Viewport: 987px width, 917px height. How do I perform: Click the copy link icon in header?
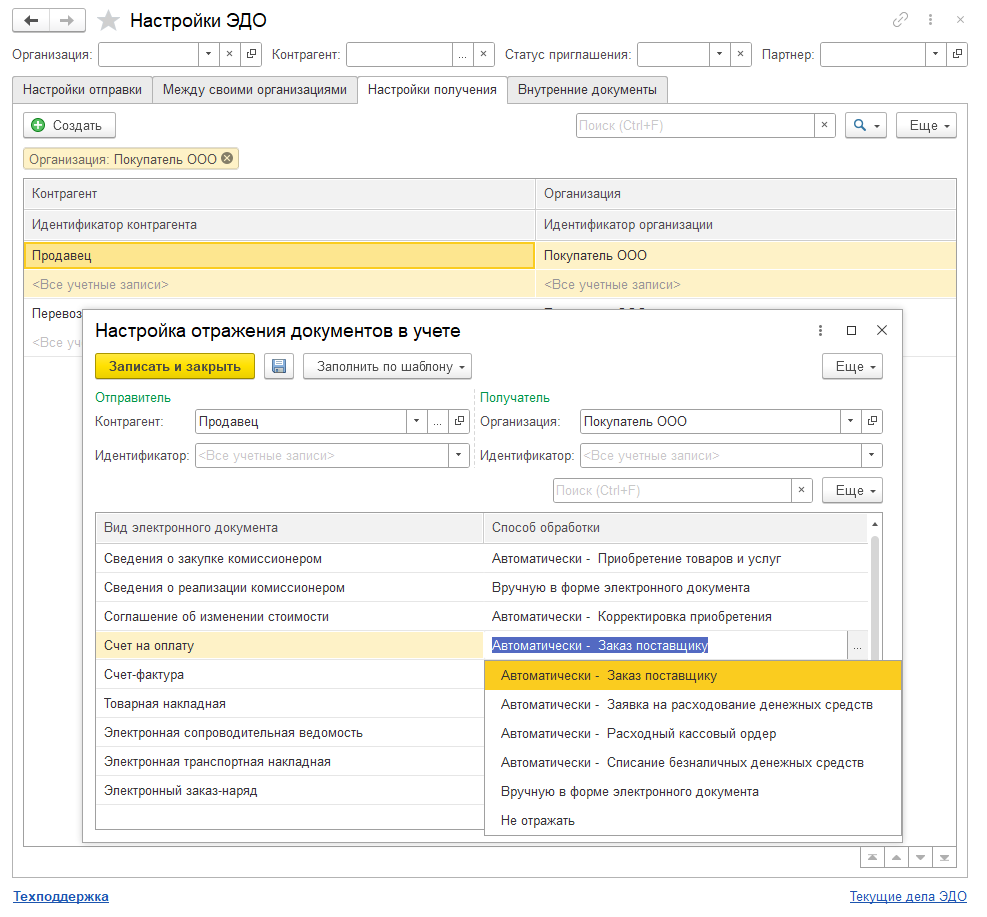[x=900, y=20]
